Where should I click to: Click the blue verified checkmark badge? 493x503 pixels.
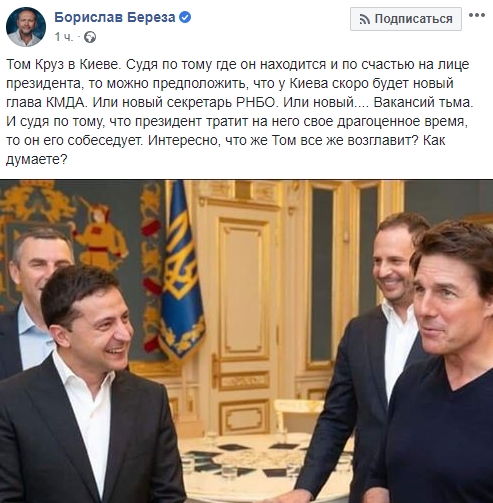[x=185, y=17]
